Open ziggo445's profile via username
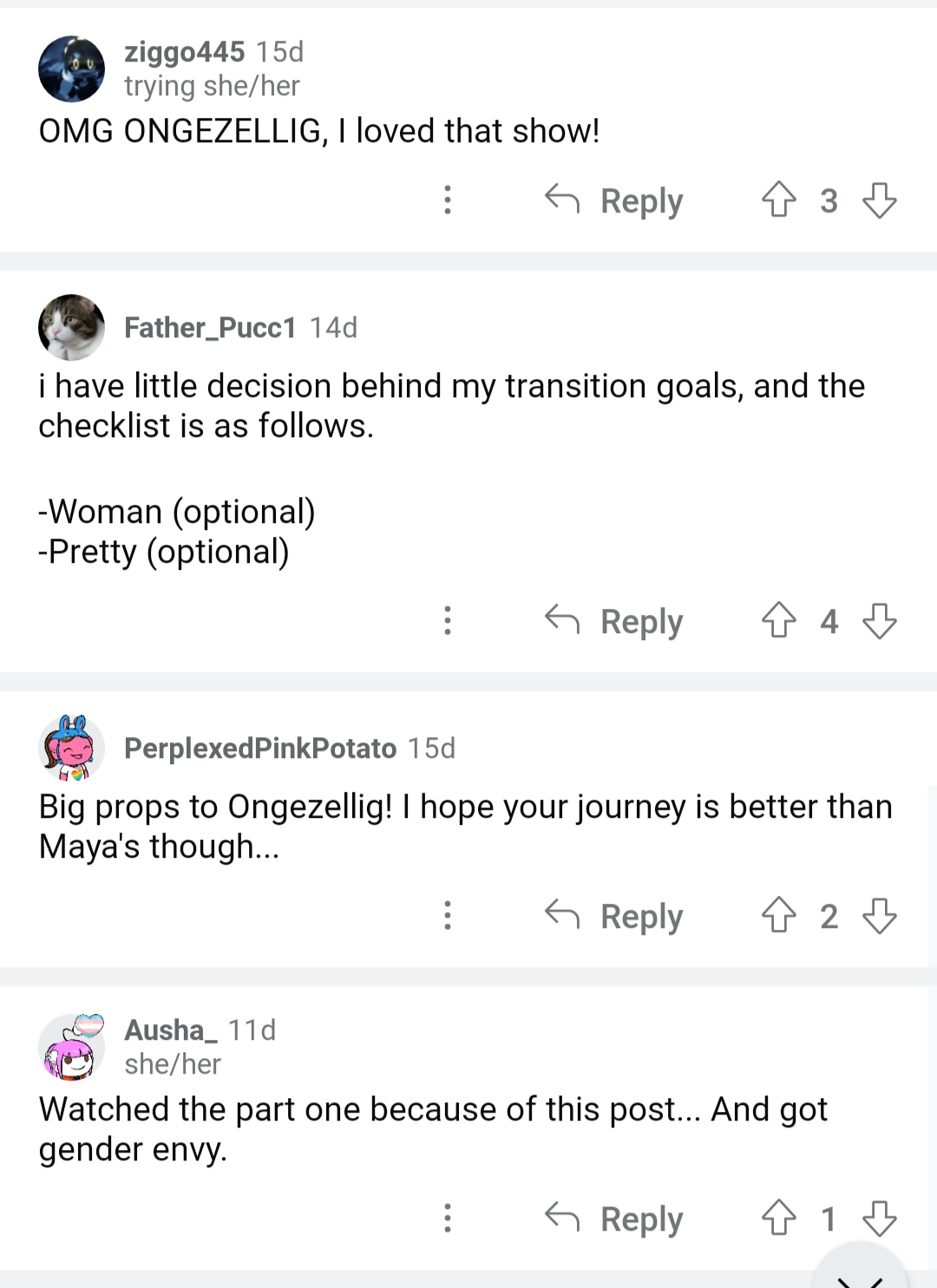937x1288 pixels. coord(184,52)
